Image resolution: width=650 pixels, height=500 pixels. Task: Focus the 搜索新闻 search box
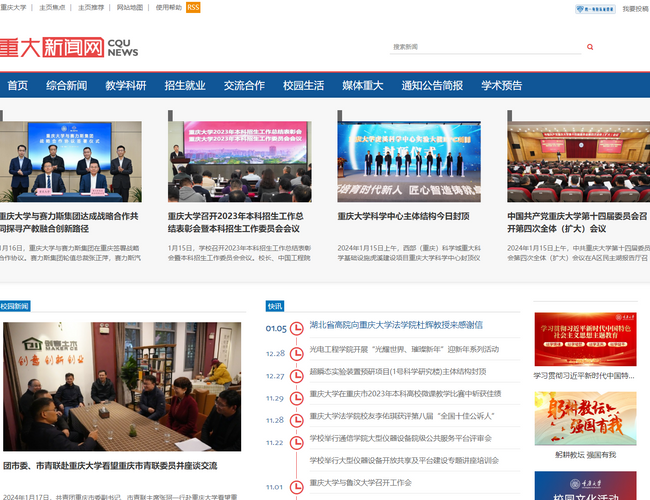click(x=485, y=47)
